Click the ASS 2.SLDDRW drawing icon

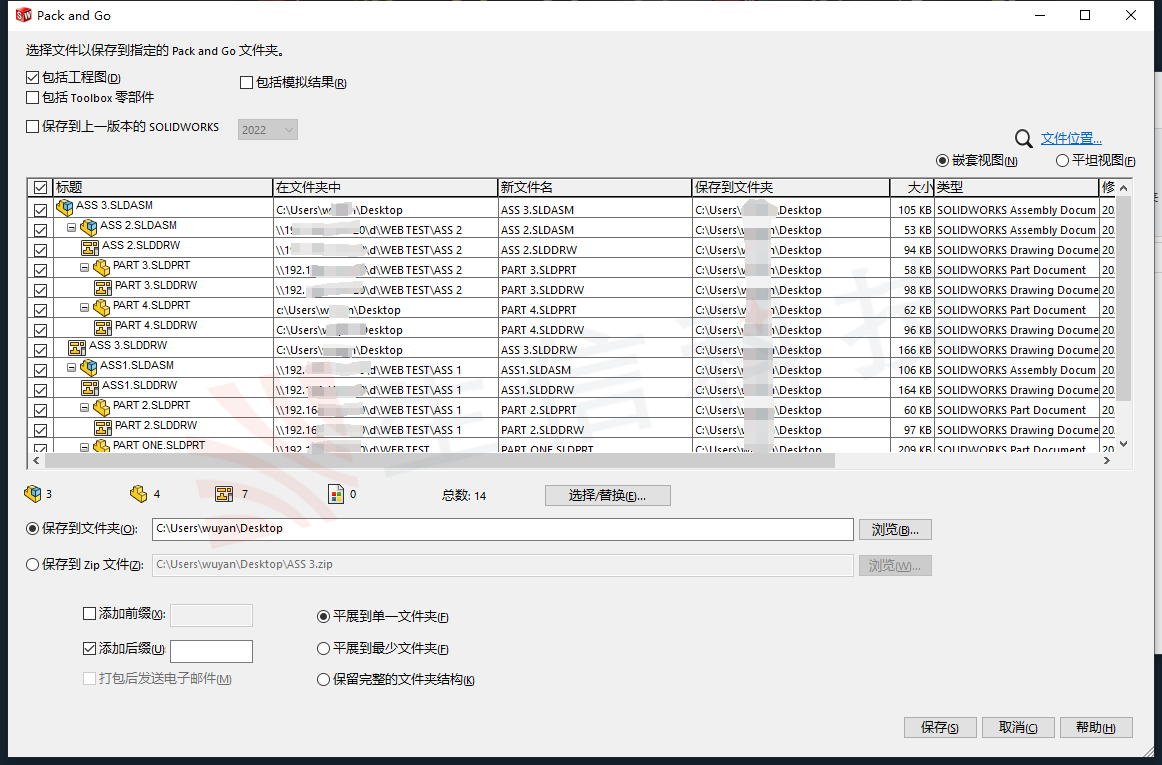89,247
